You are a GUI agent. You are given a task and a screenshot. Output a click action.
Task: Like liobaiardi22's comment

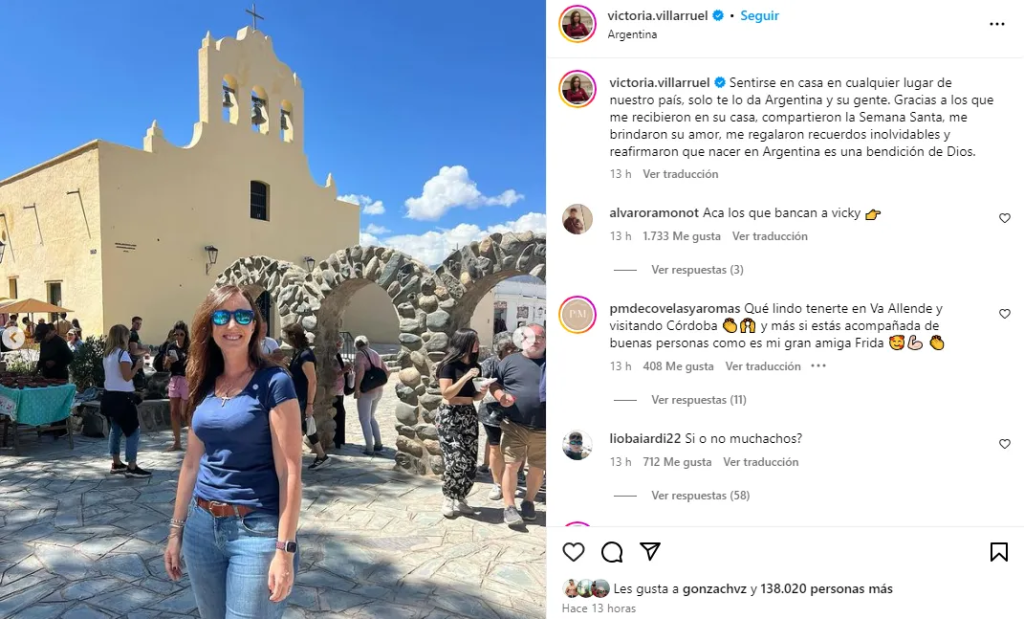[1004, 444]
